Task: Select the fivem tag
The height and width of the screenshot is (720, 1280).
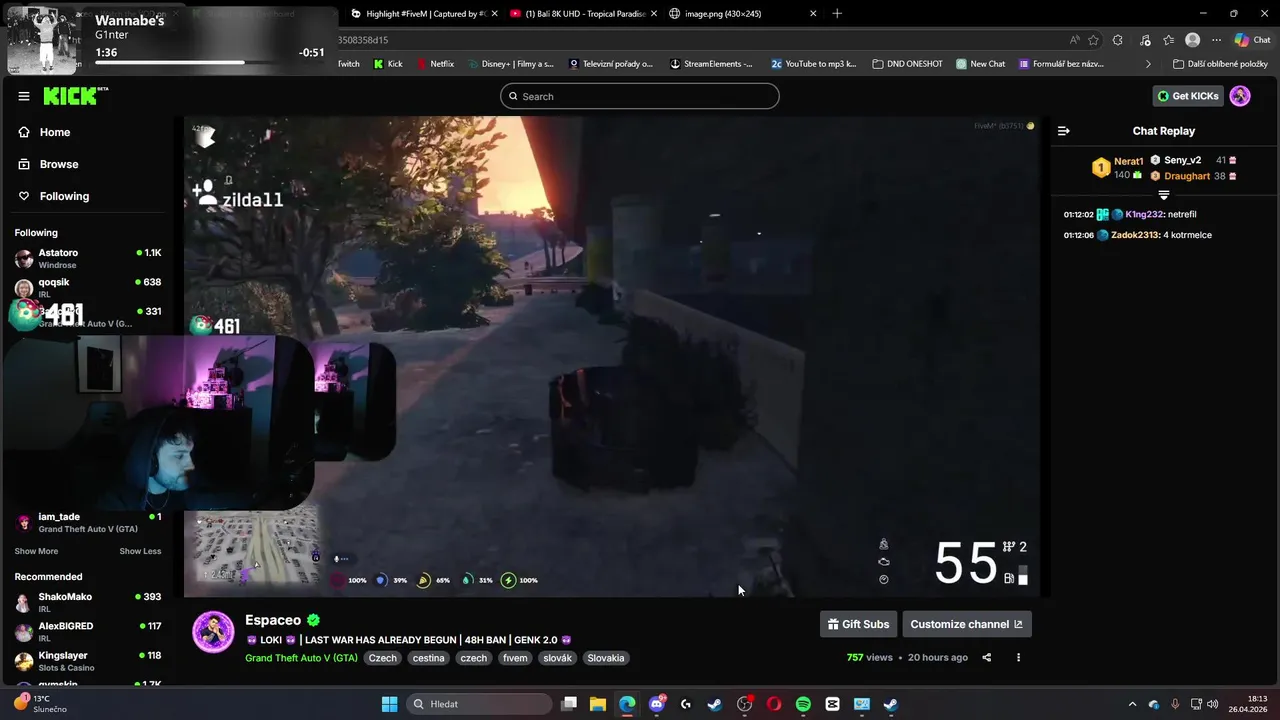Action: click(515, 658)
